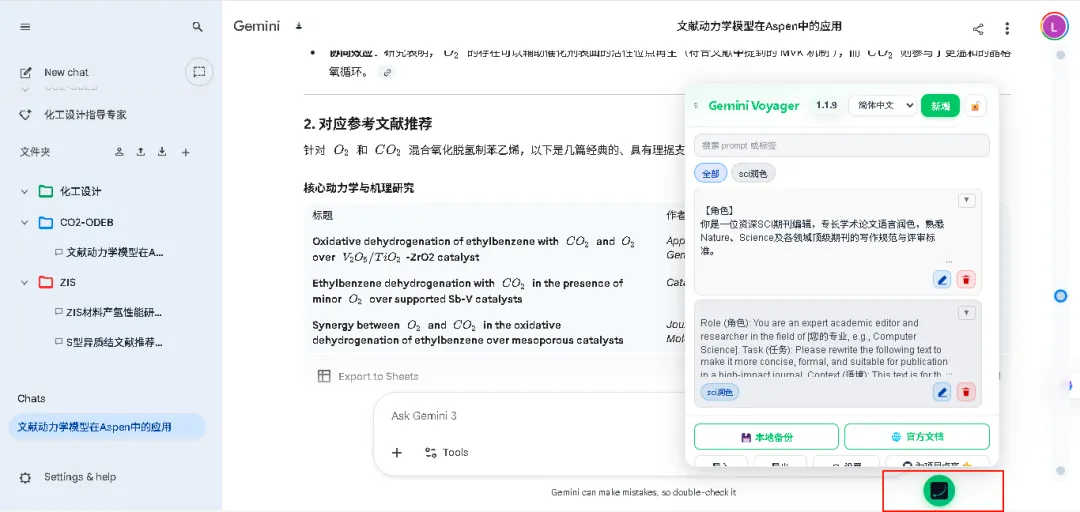
Task: Jump to the top timeline dot
Action: pyautogui.click(x=1061, y=54)
